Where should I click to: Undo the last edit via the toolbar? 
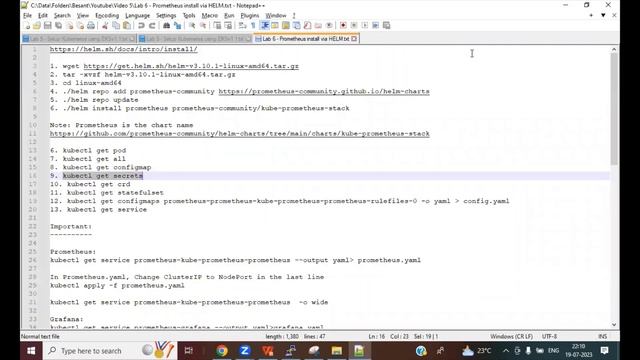click(141, 26)
